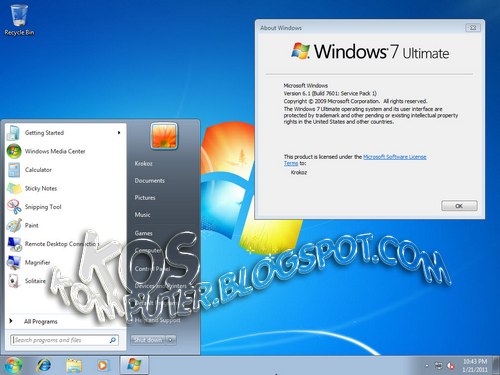500x375 pixels.
Task: Open the Snipping Tool icon
Action: (14, 207)
